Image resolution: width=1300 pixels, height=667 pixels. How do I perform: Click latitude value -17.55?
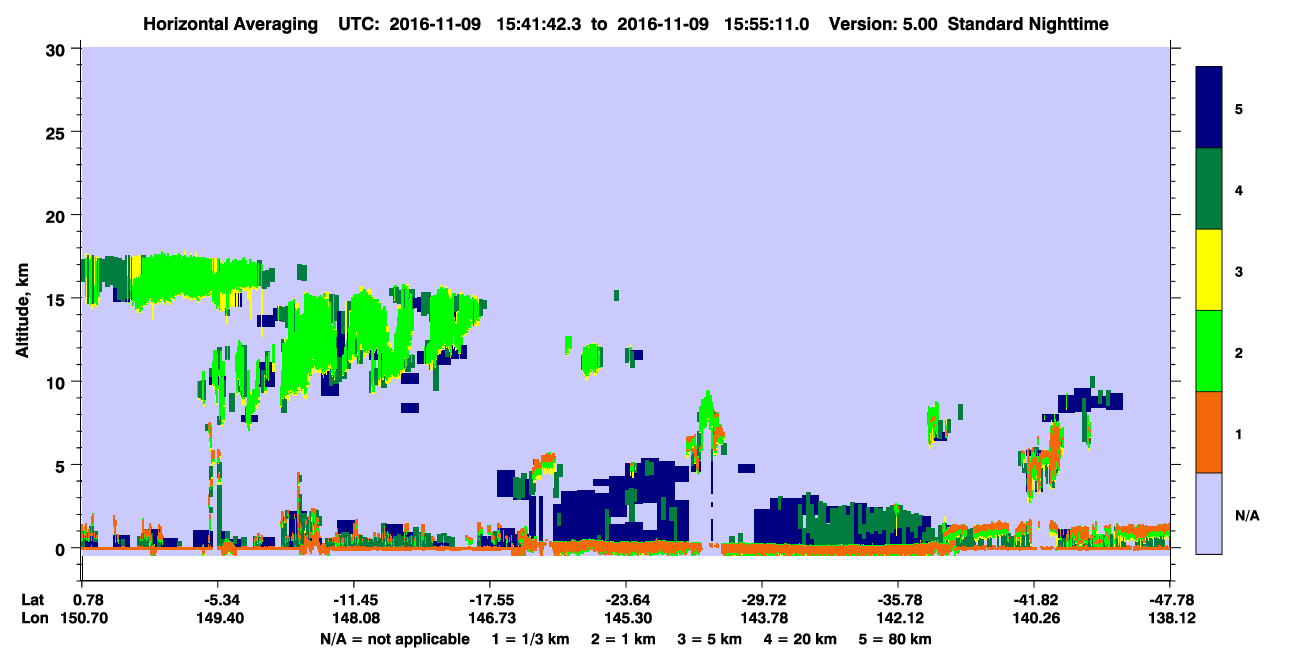(489, 600)
